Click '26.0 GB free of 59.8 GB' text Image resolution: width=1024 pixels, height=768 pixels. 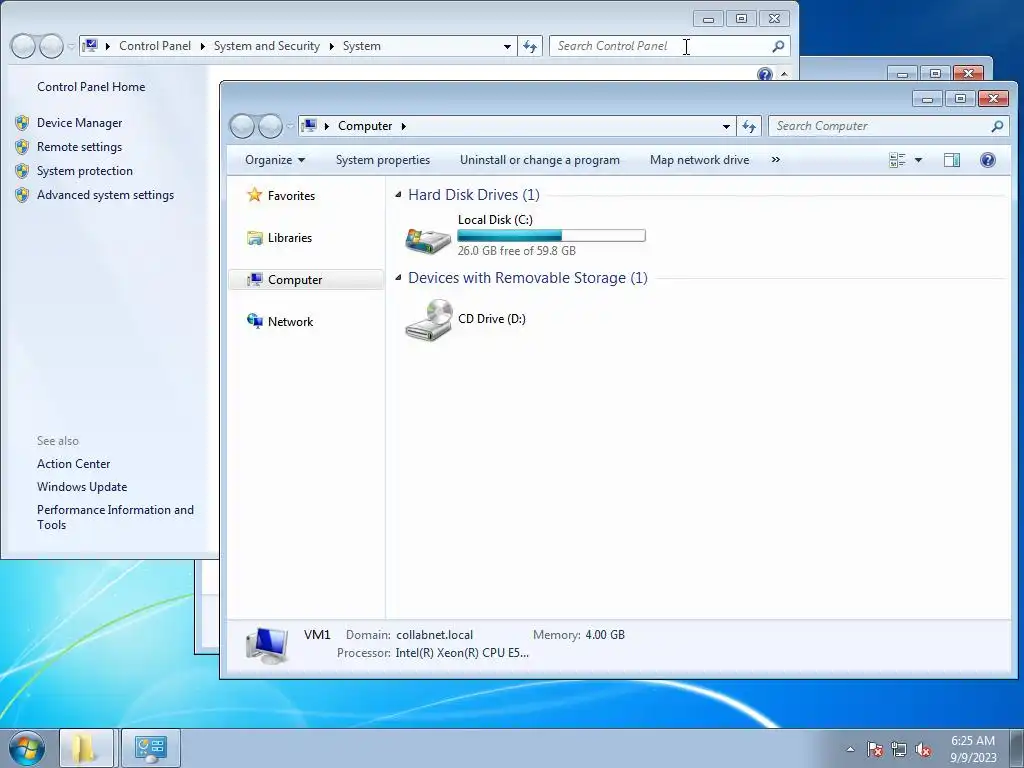[517, 251]
